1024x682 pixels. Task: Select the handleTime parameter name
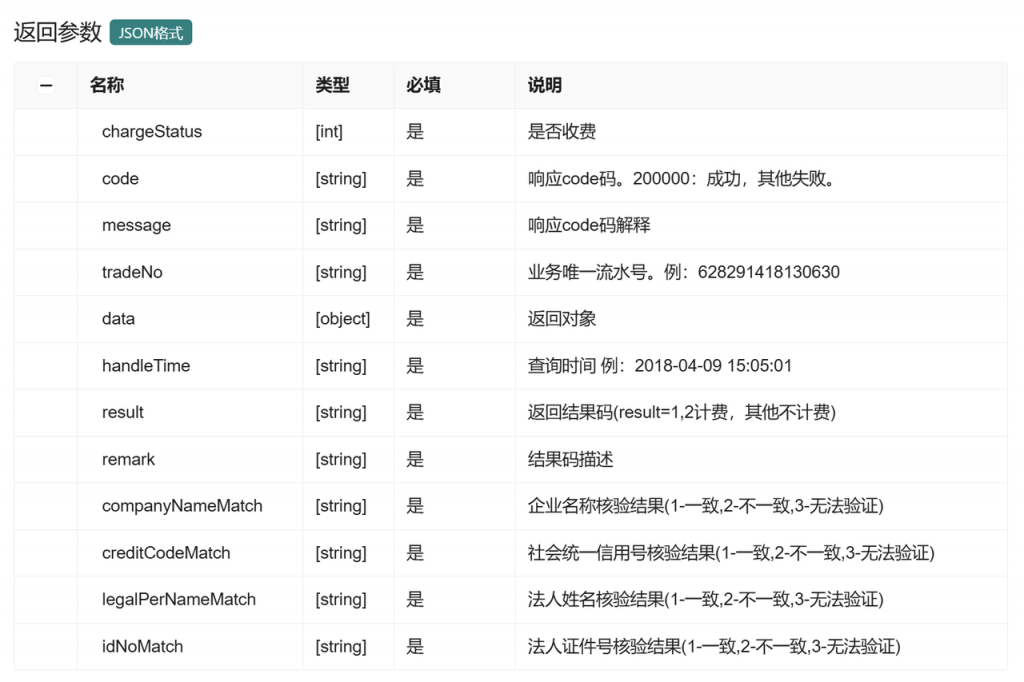tap(146, 366)
